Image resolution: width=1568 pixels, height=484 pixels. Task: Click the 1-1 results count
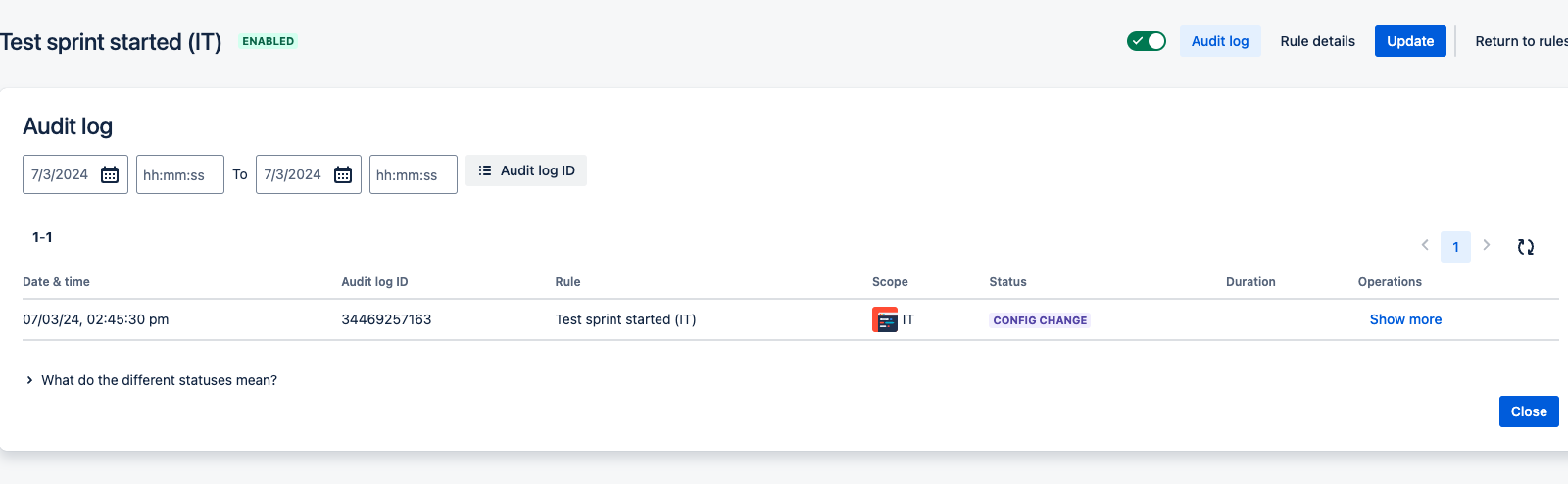tap(42, 237)
